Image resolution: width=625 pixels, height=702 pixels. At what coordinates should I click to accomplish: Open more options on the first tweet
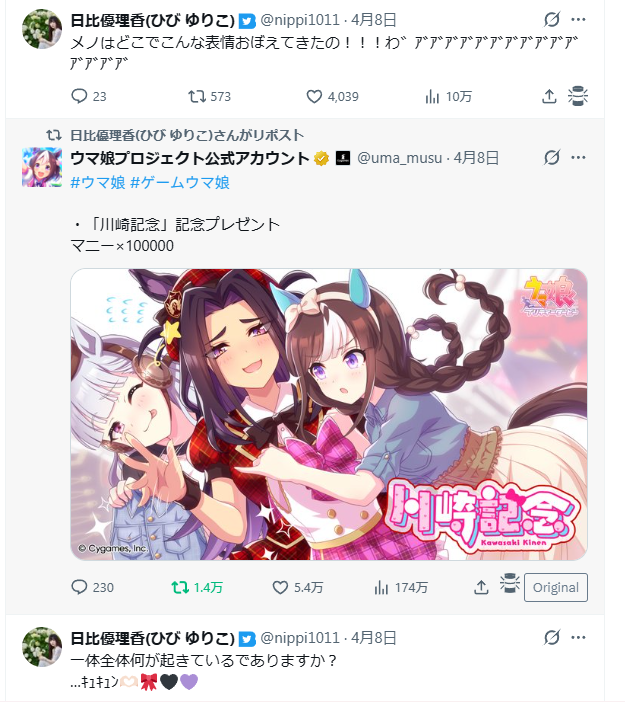pyautogui.click(x=578, y=19)
